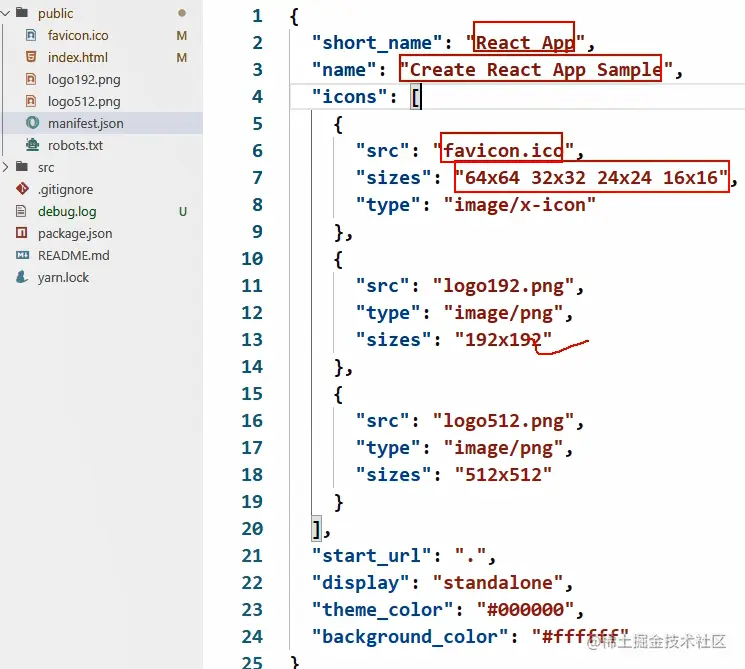Screen dimensions: 745x669
Task: Collapse the public folder chevron
Action: (5, 13)
